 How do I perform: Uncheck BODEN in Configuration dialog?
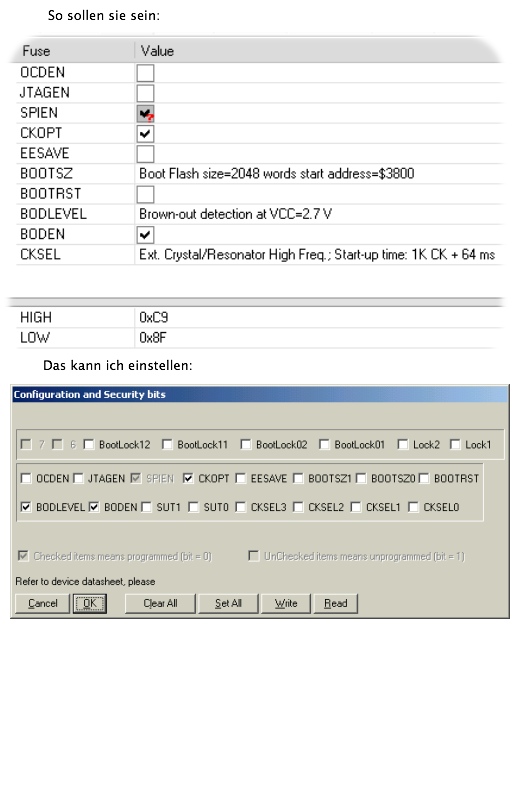(x=94, y=507)
